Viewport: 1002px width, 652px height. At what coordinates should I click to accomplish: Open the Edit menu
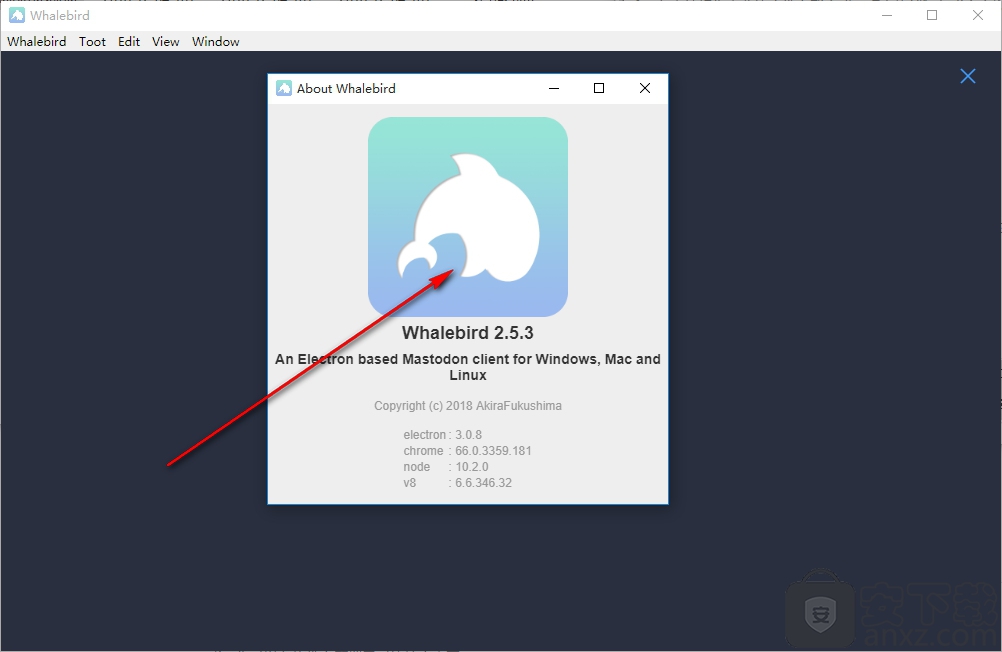tap(128, 42)
